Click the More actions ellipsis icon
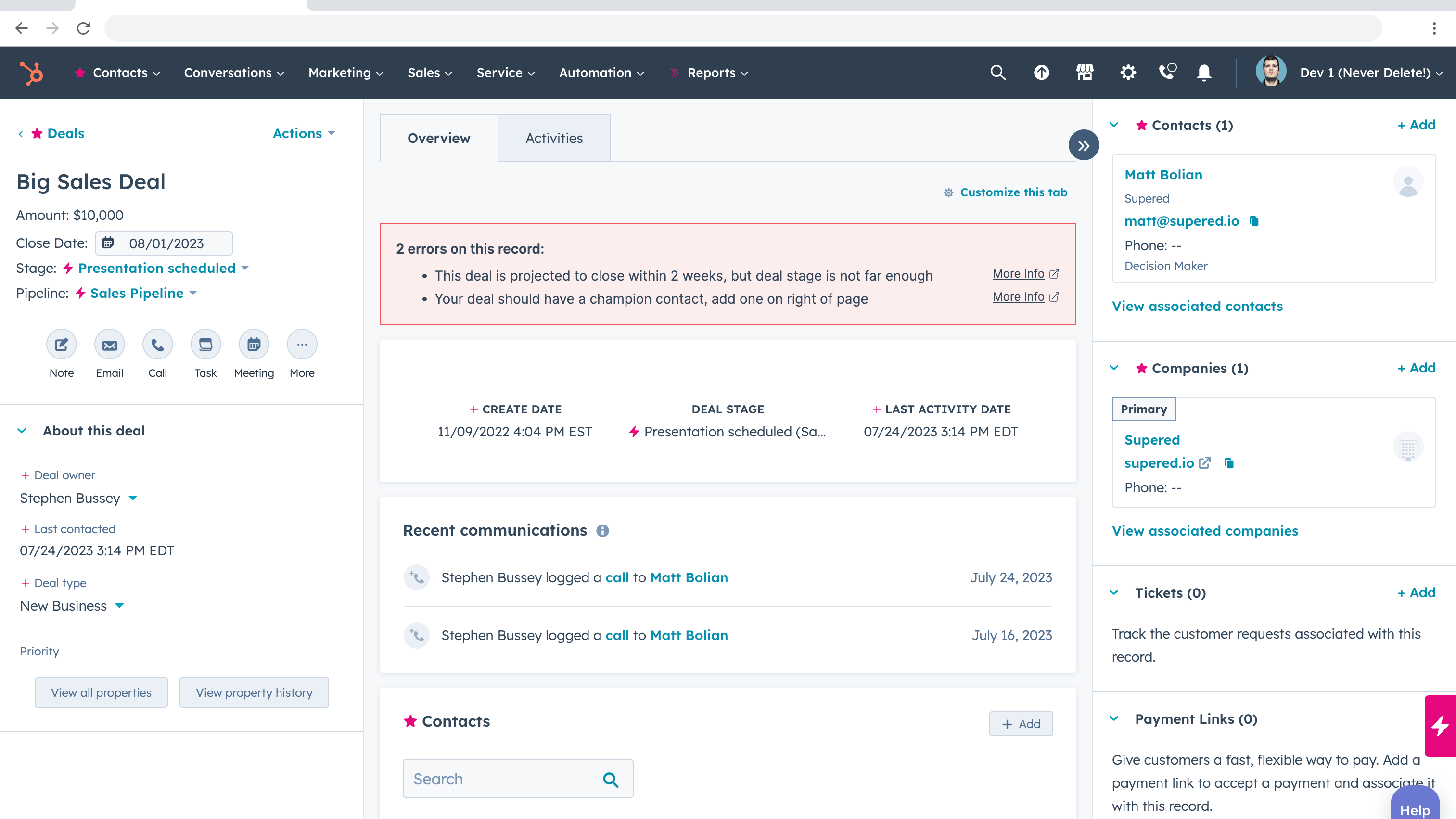 click(302, 344)
